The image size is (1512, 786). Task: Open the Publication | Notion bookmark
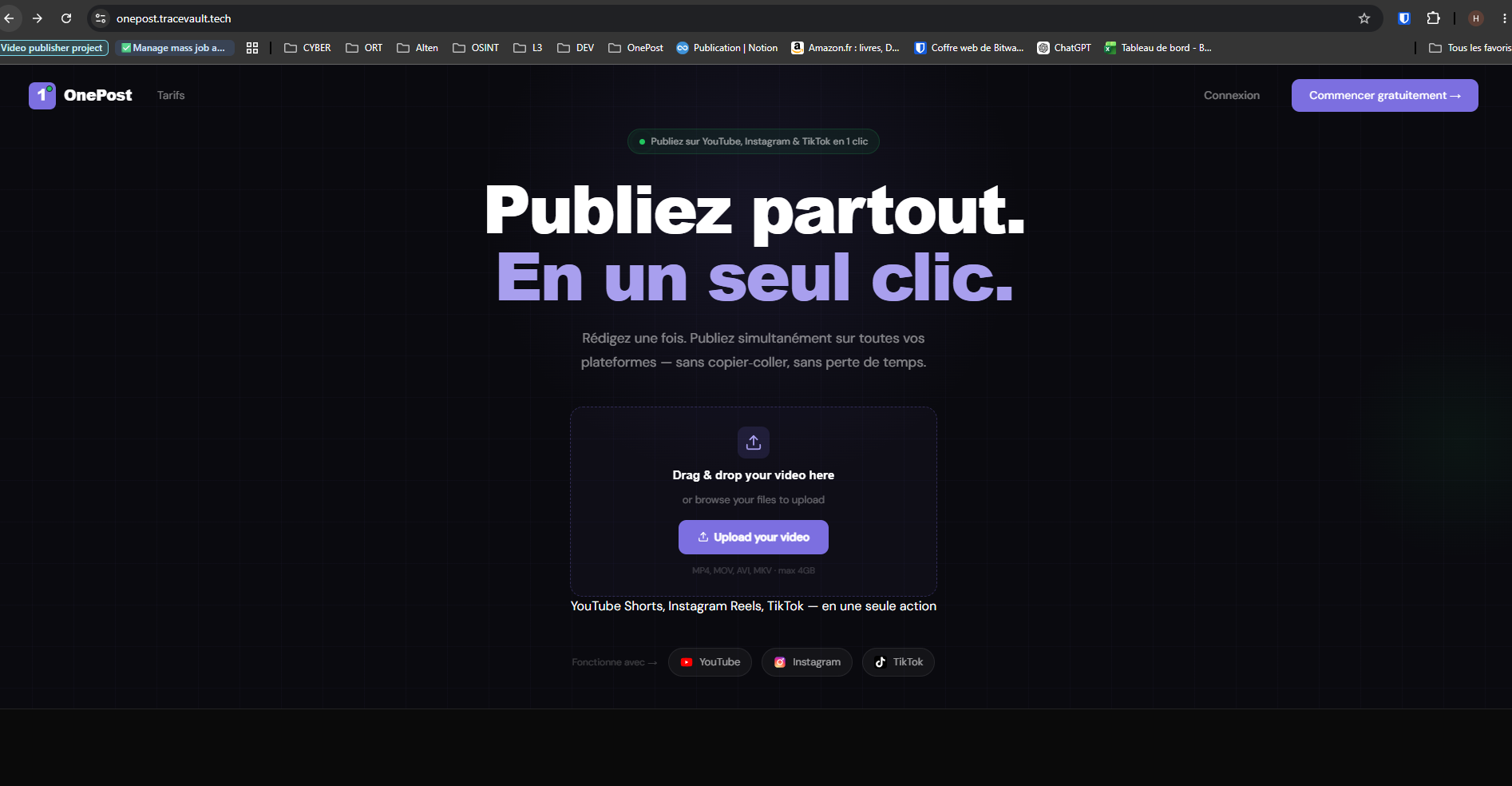coord(727,48)
